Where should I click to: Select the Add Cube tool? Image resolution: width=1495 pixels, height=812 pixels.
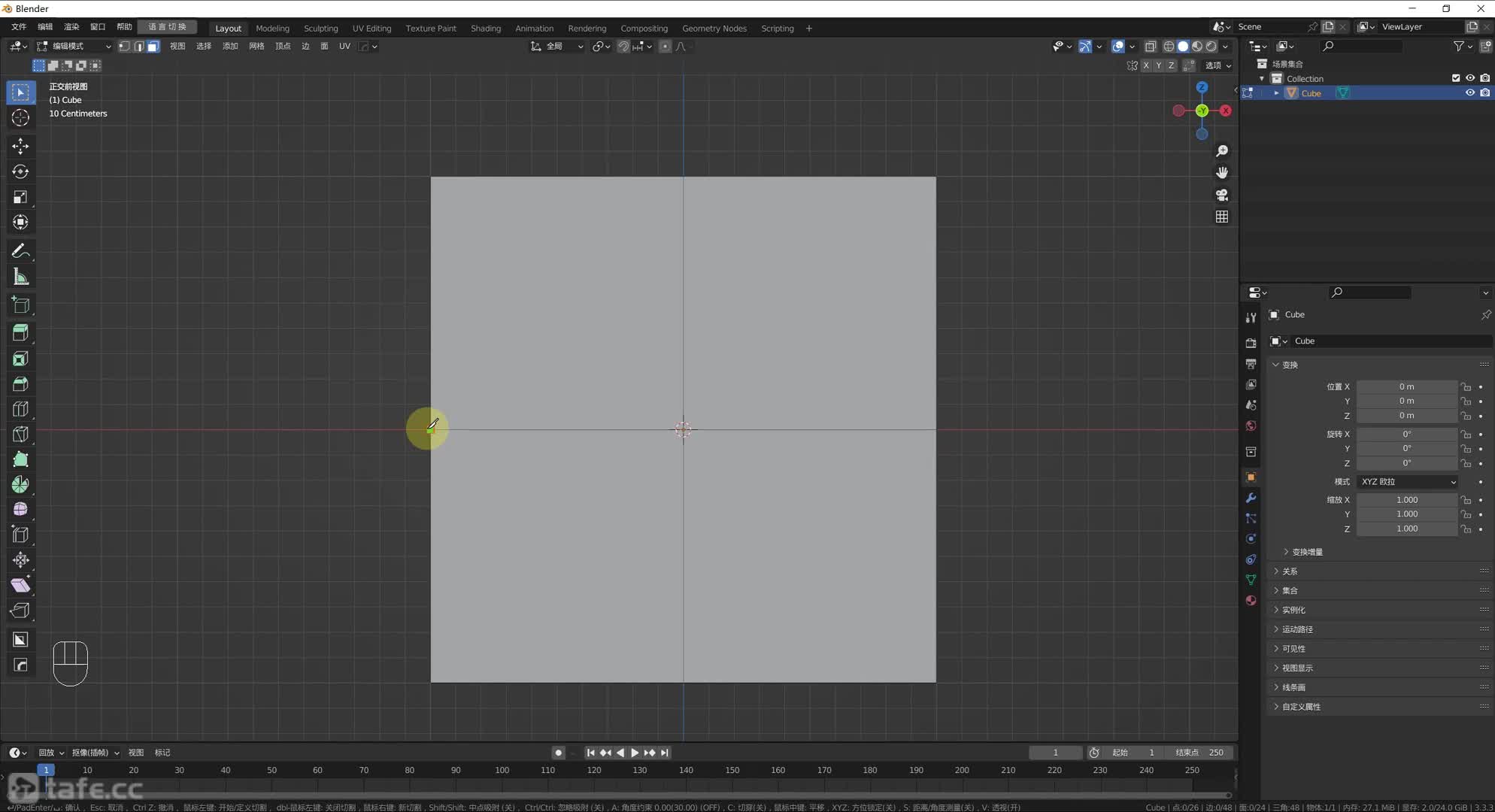20,304
